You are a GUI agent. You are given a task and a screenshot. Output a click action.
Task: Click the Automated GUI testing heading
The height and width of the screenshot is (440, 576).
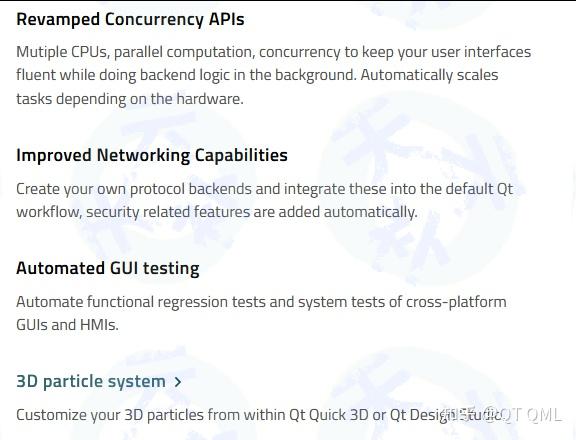(108, 268)
